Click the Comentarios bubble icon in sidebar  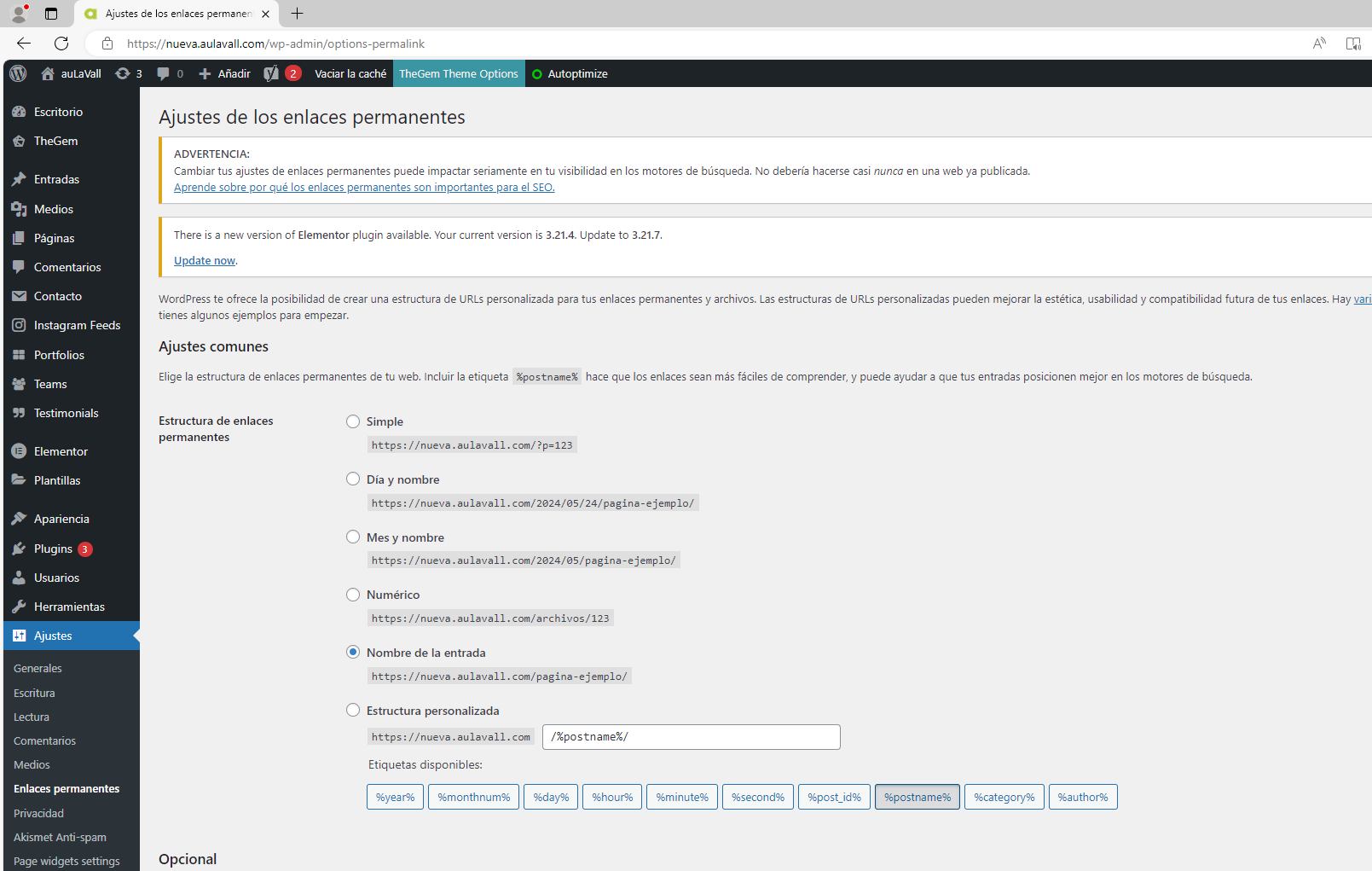tap(19, 267)
